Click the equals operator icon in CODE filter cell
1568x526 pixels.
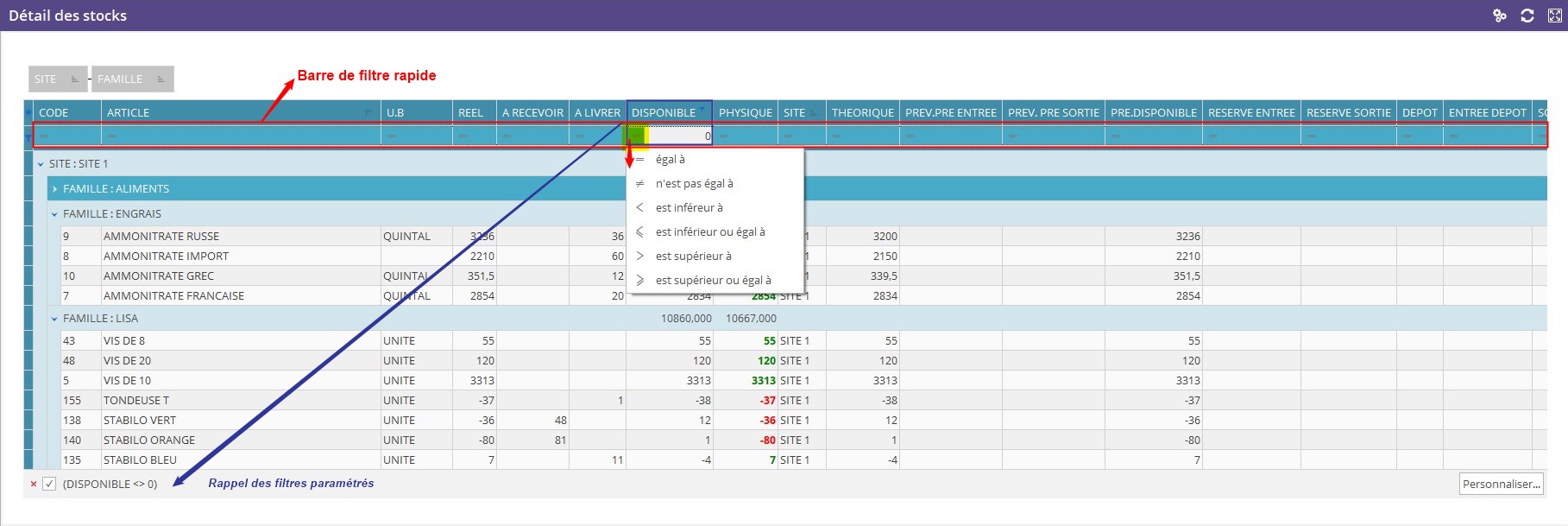pyautogui.click(x=44, y=136)
